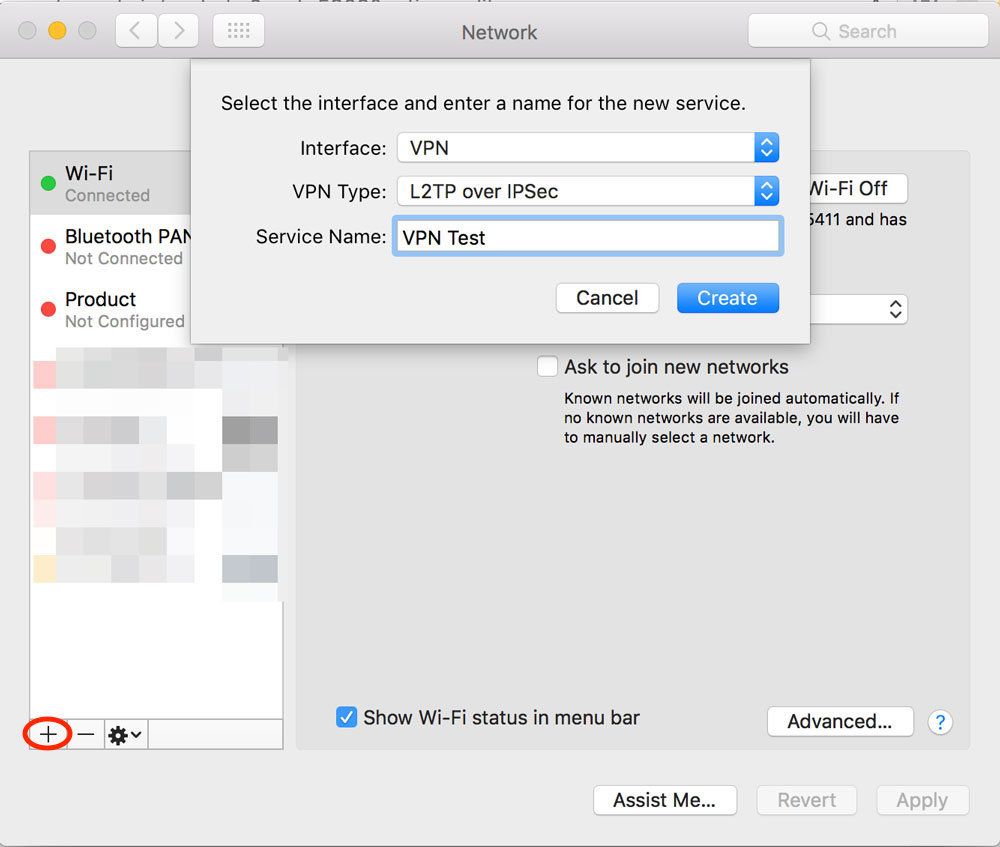
Task: Select Bluetooth PAN in services list
Action: coord(110,246)
